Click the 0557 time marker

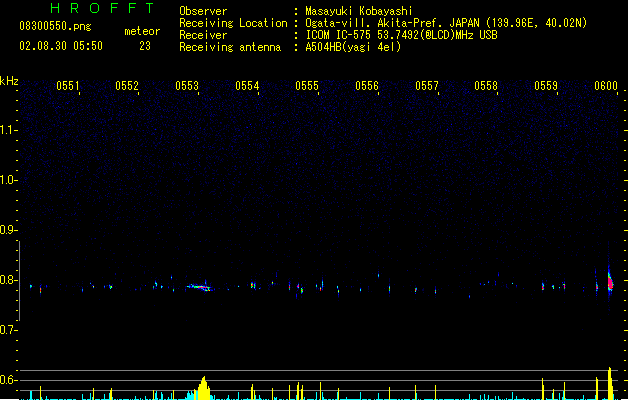click(427, 86)
